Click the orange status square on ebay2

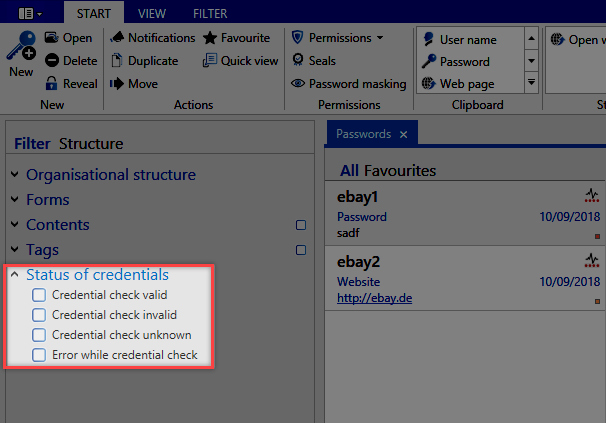click(x=597, y=301)
